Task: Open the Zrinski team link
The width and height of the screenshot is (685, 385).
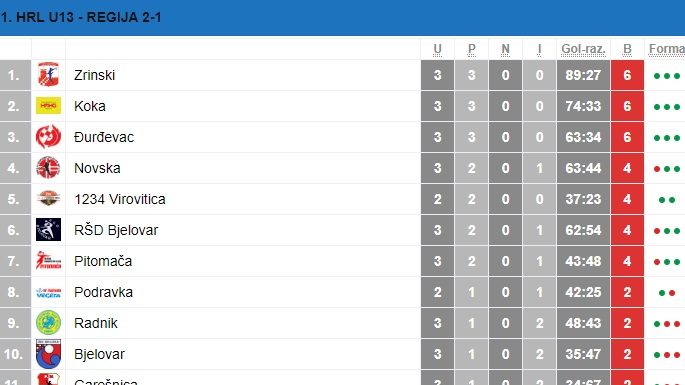Action: pyautogui.click(x=94, y=75)
